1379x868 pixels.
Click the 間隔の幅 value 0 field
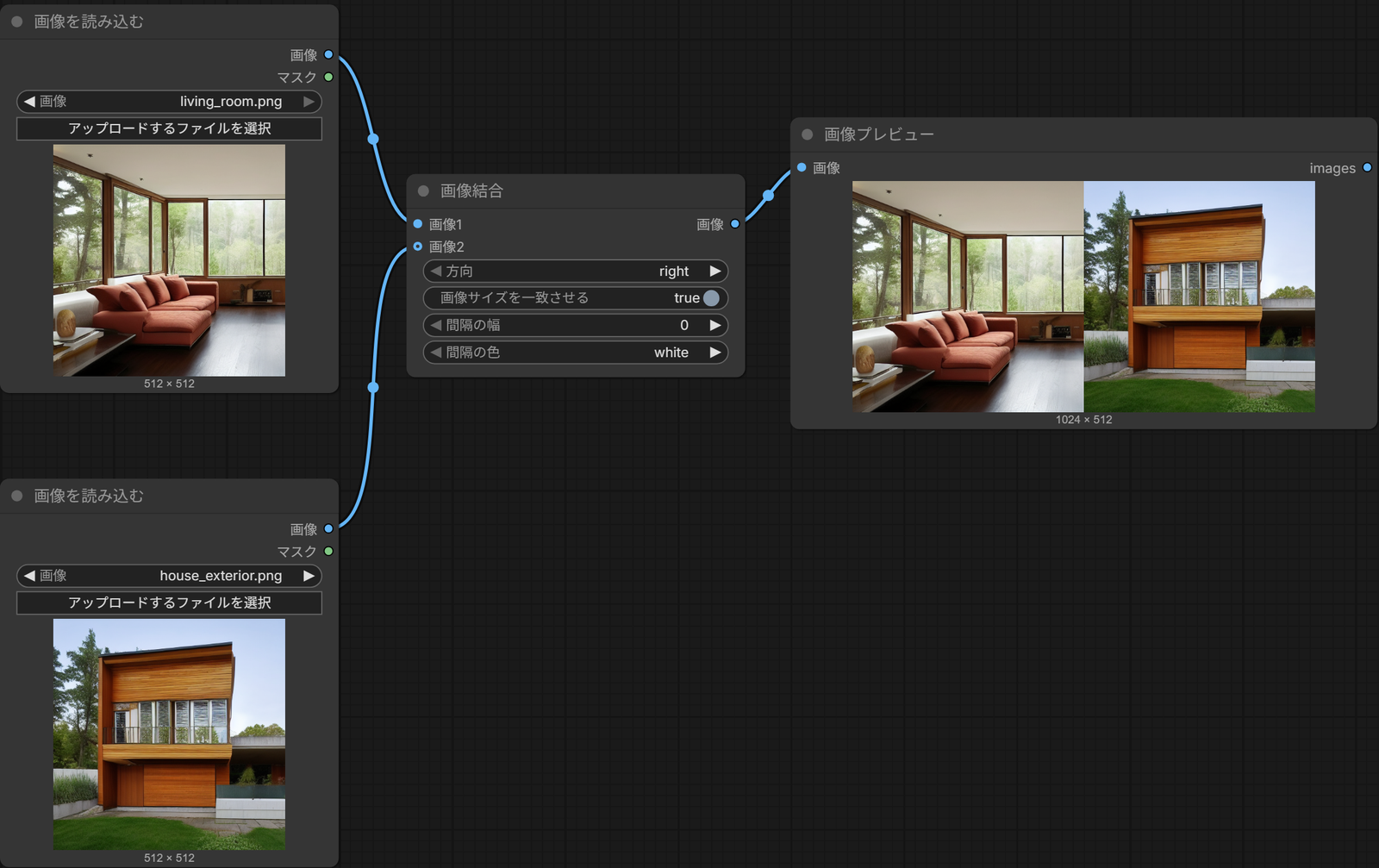pyautogui.click(x=576, y=326)
